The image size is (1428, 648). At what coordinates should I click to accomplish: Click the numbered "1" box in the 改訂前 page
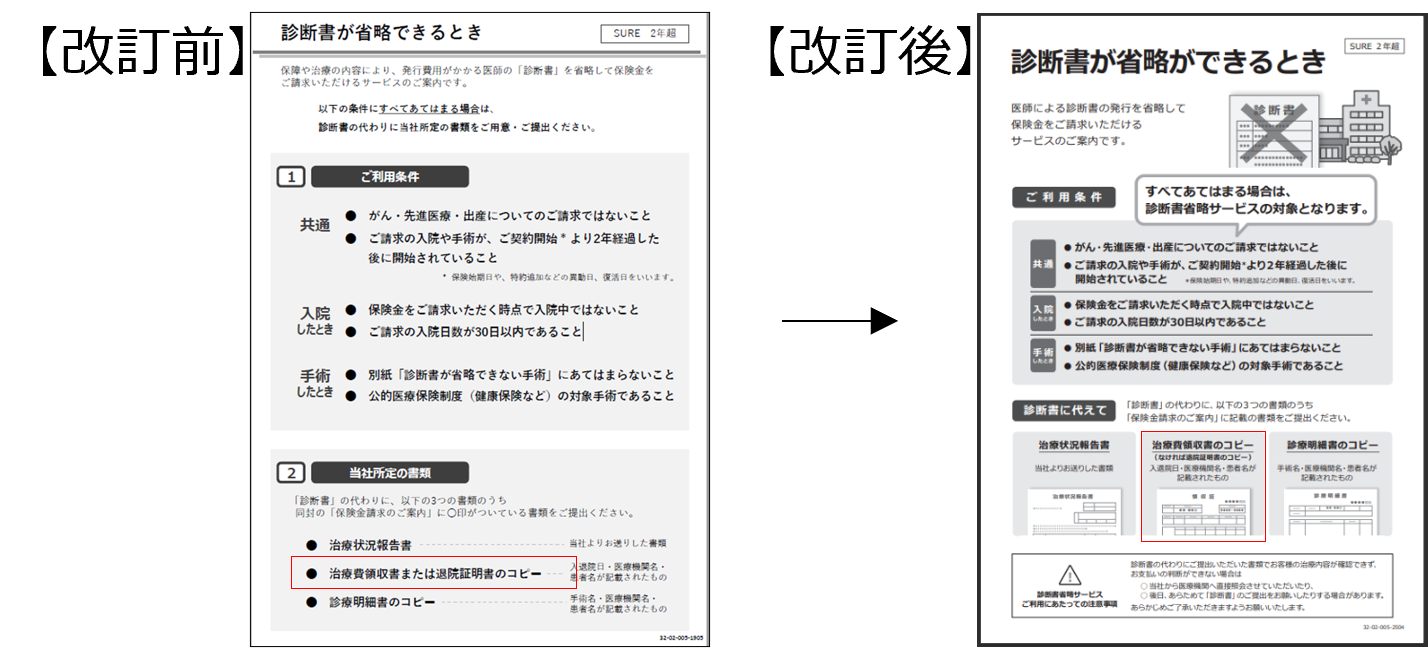pos(290,177)
